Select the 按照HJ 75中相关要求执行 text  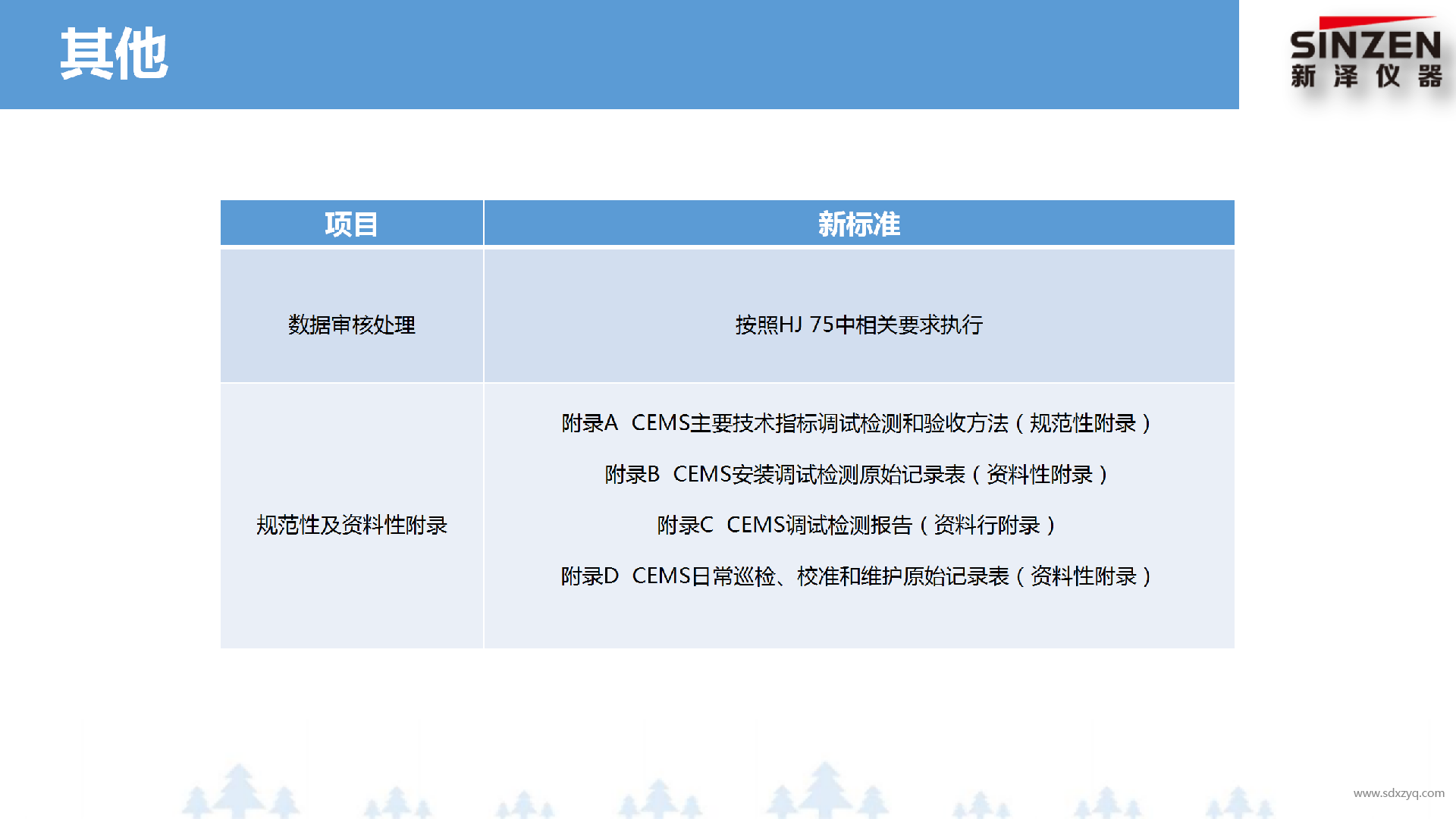tap(859, 325)
